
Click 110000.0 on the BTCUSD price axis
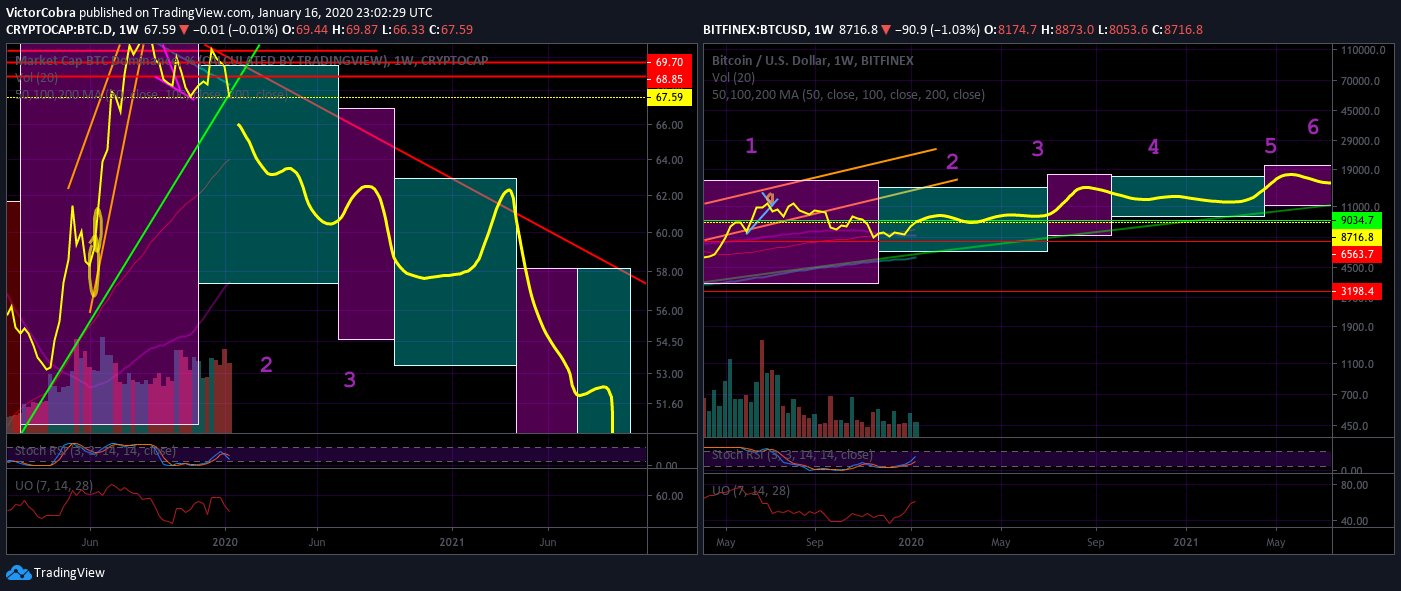coord(1362,49)
